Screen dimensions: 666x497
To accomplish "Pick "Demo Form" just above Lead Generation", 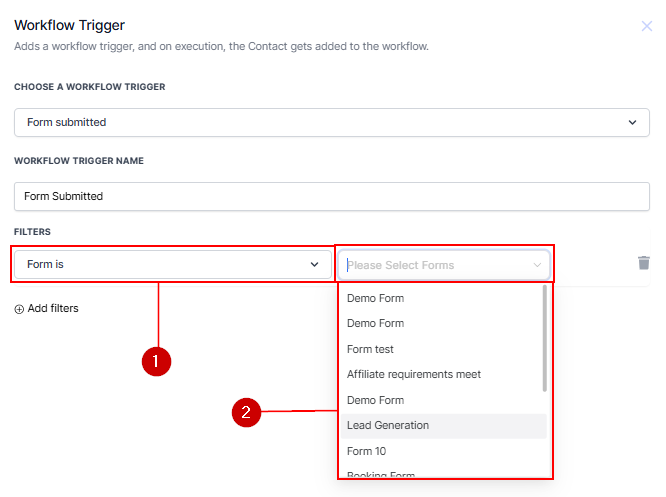I will coord(375,400).
